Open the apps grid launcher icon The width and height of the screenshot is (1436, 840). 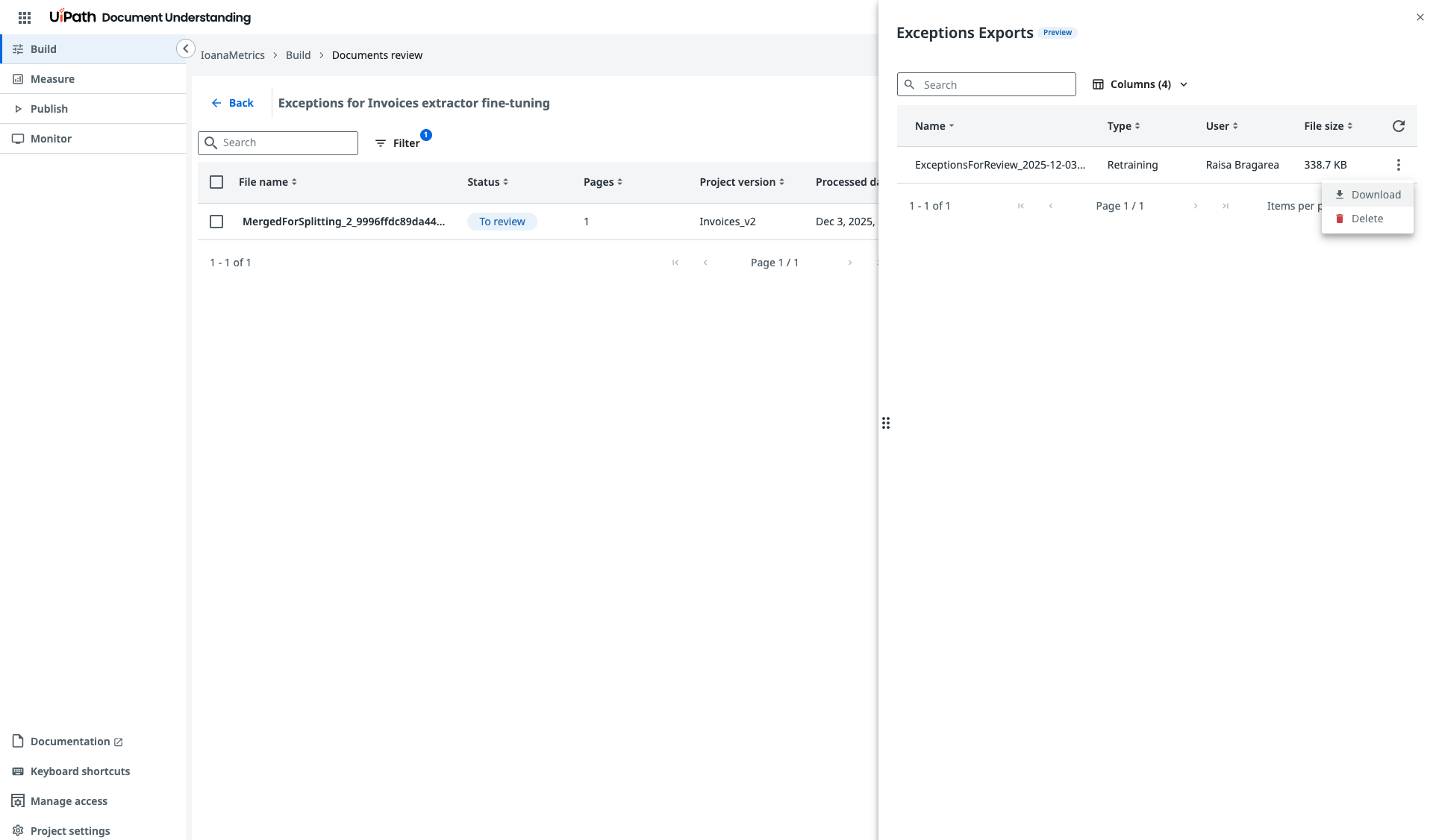tap(25, 17)
